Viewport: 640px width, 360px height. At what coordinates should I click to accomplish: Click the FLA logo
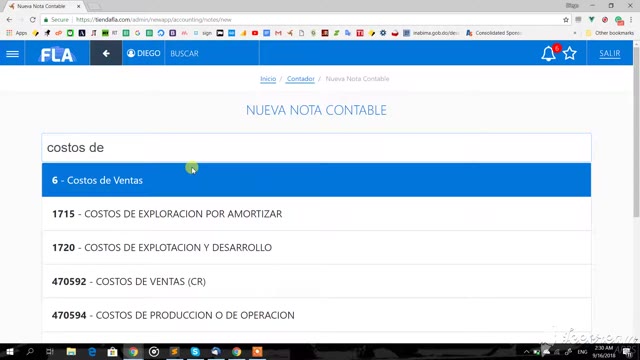pyautogui.click(x=57, y=54)
